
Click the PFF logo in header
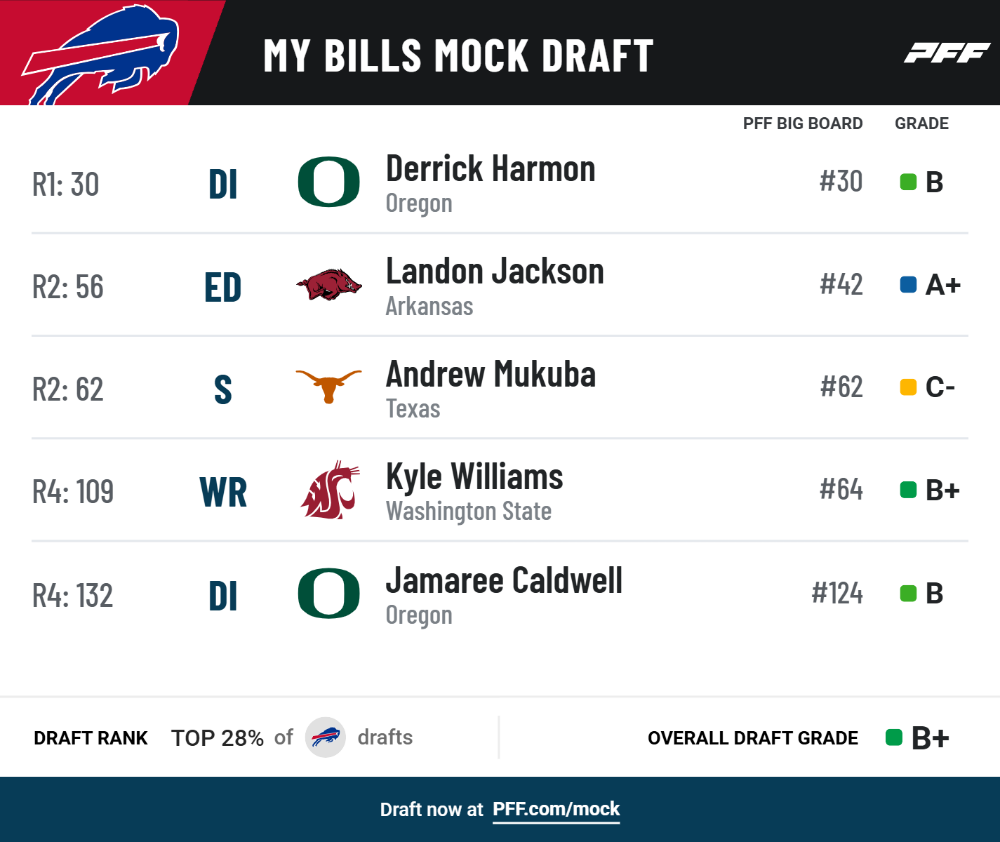click(947, 53)
